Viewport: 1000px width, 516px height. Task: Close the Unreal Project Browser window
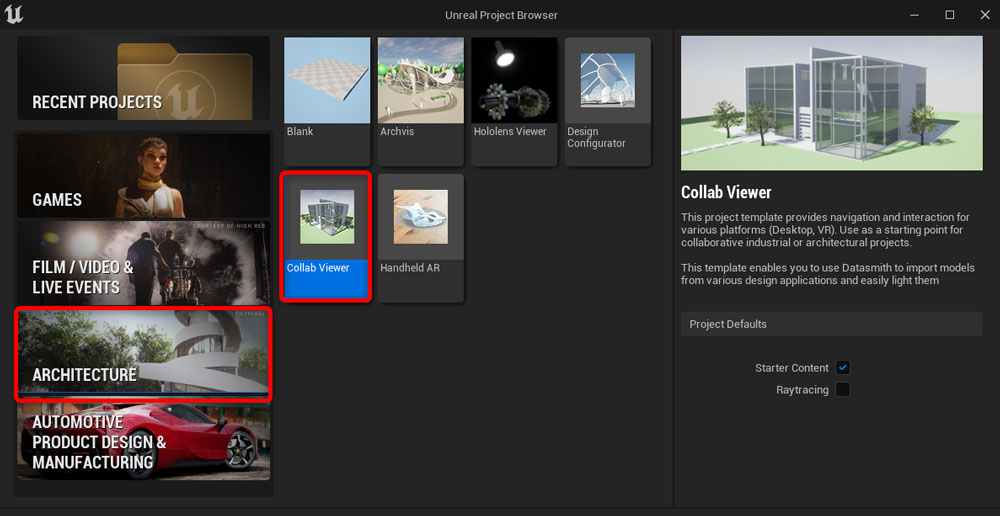tap(985, 15)
